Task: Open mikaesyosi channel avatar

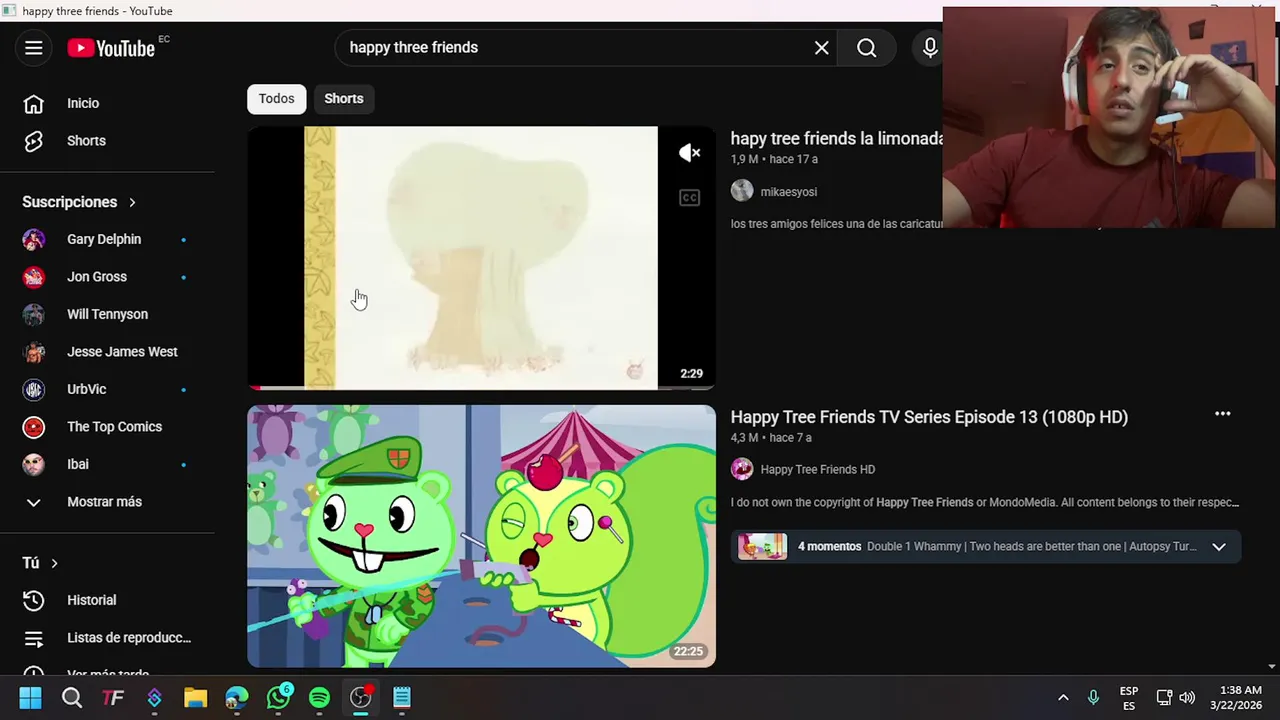Action: (x=742, y=191)
